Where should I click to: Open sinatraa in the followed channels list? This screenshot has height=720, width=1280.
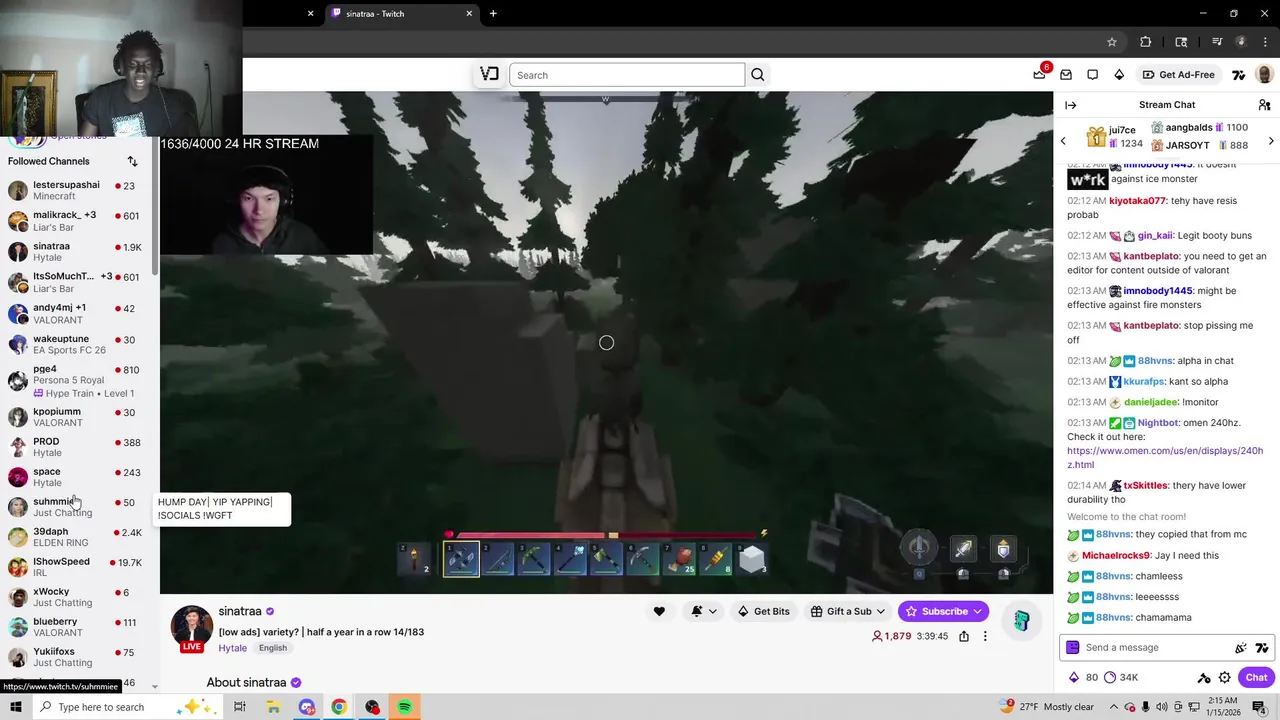[77, 252]
